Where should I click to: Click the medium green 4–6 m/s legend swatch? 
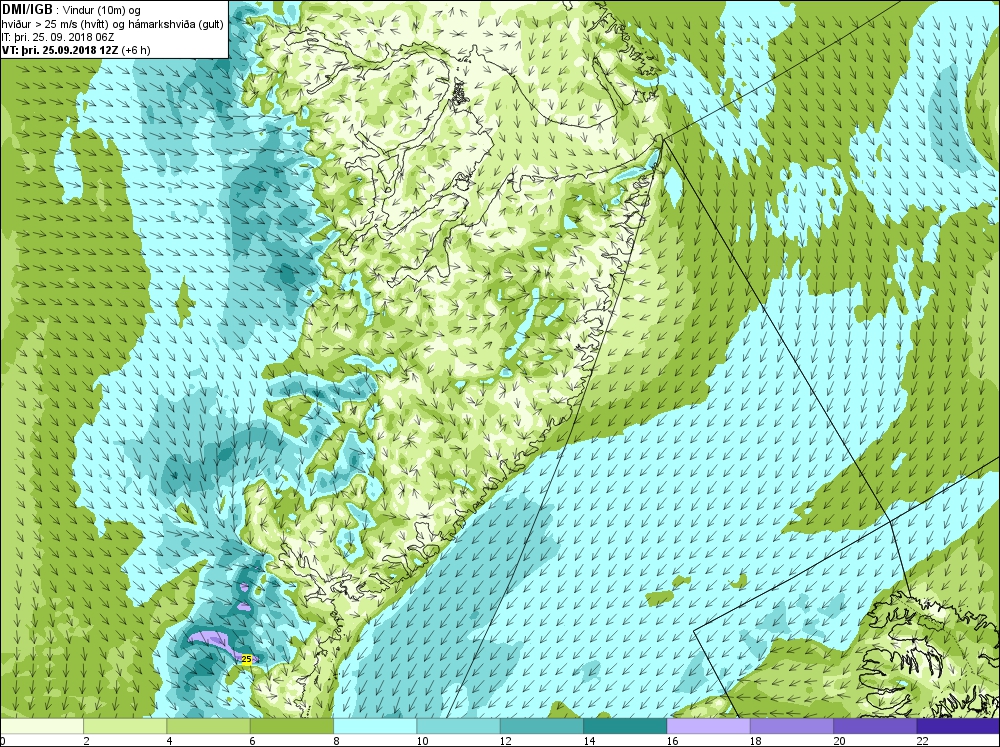209,726
